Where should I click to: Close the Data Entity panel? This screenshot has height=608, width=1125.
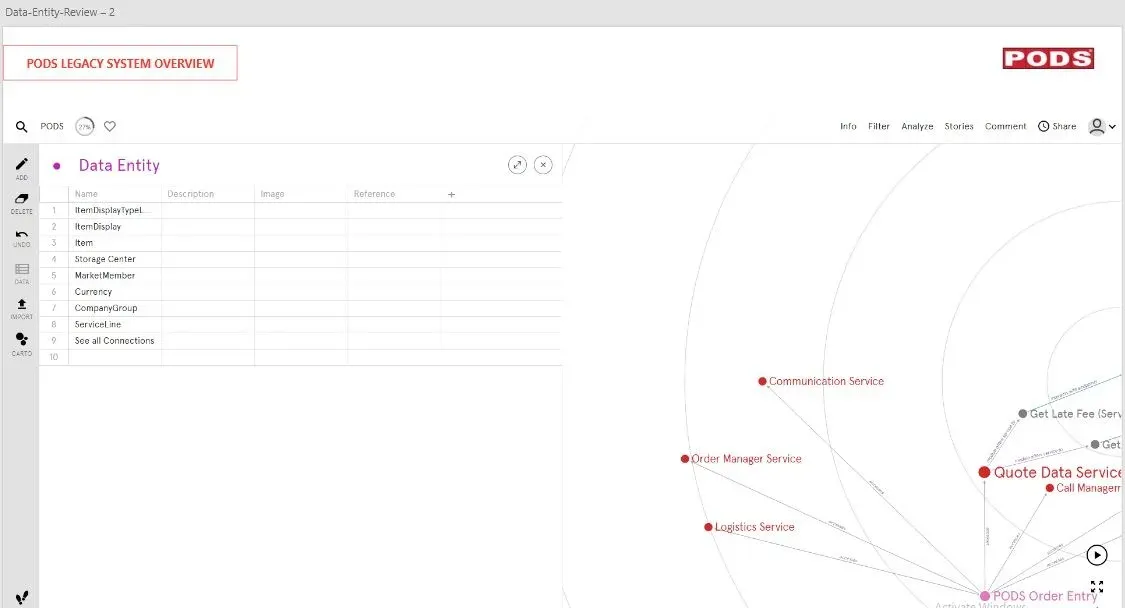click(x=543, y=165)
